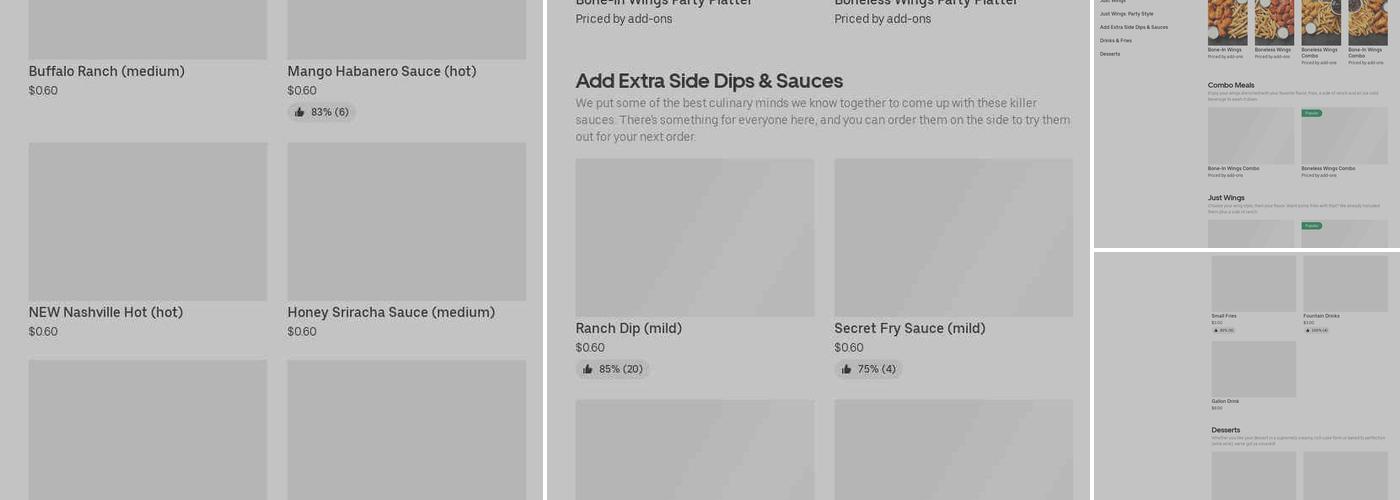The image size is (1400, 500).
Task: Open the Buffalo Ranch (medium) item
Action: [x=106, y=71]
